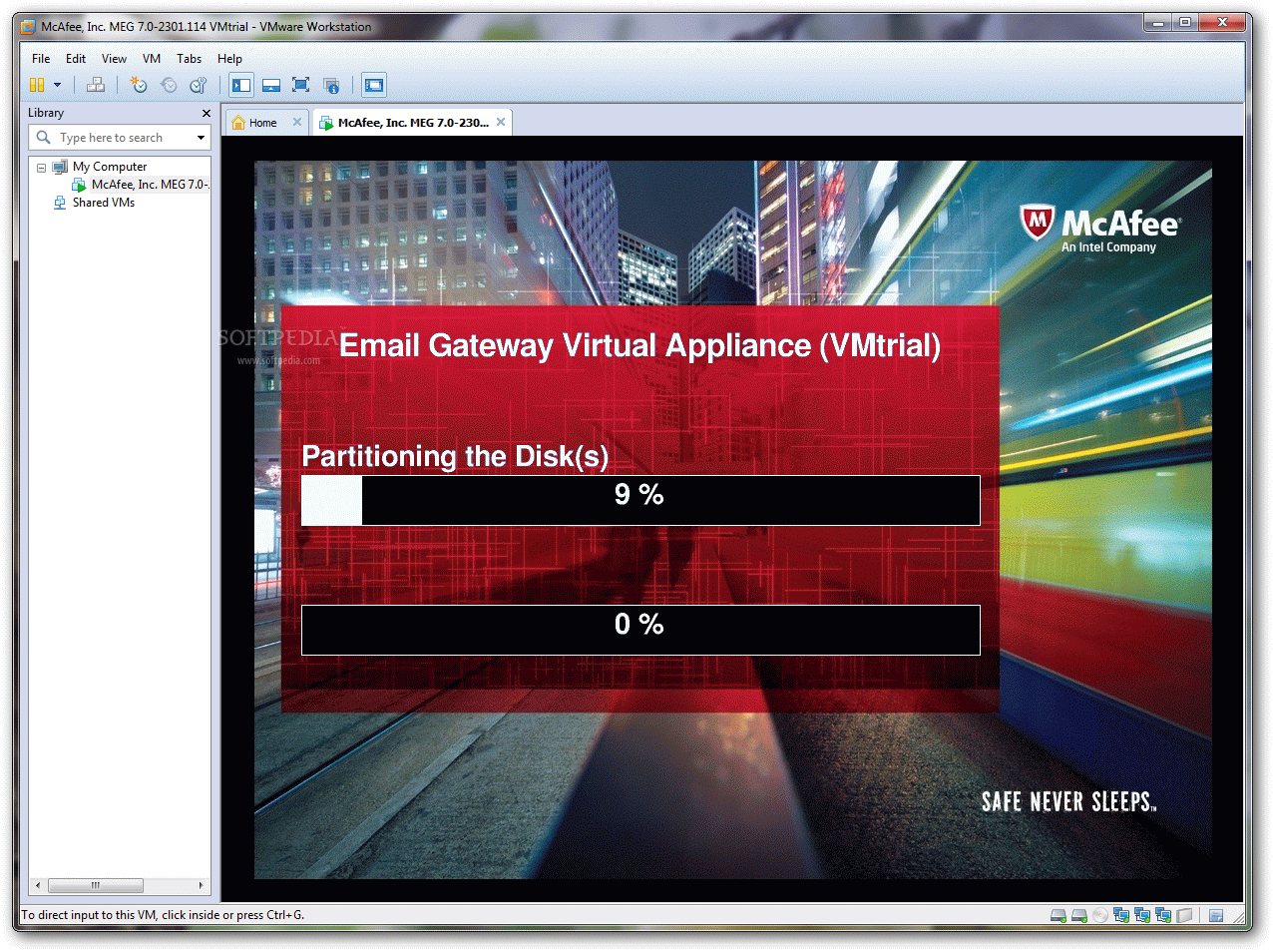Click the message log status bar icon
The width and height of the screenshot is (1273, 952).
tap(1216, 915)
